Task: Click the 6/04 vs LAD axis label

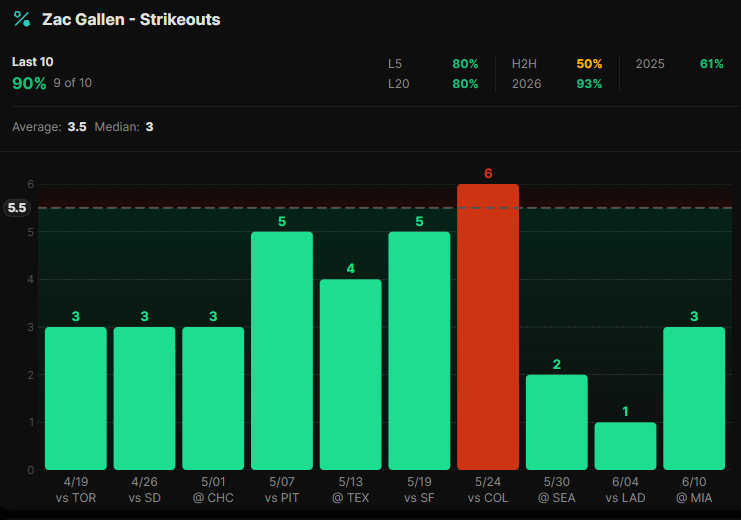Action: pos(625,490)
